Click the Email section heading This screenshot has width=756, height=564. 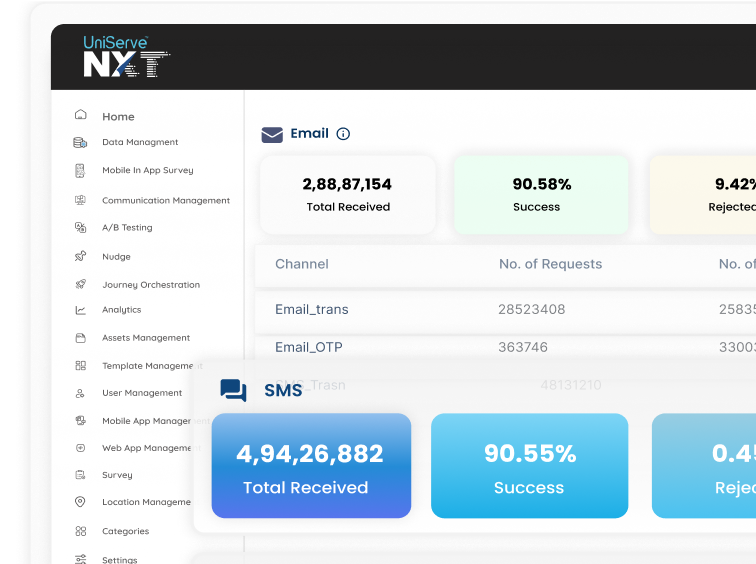click(x=310, y=134)
